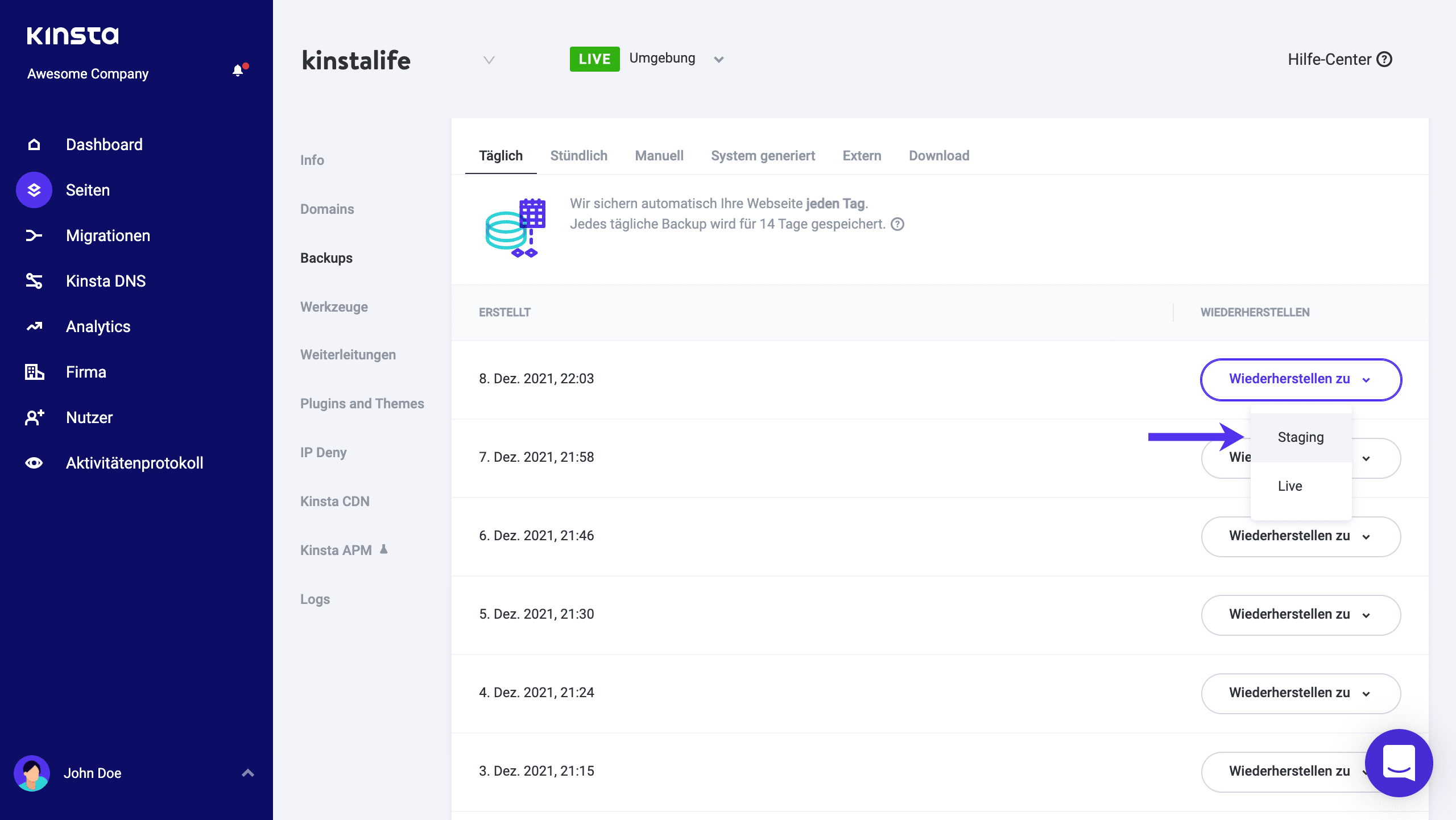Open Wiederherstellen zu for 6. Dez. backup

[1300, 536]
